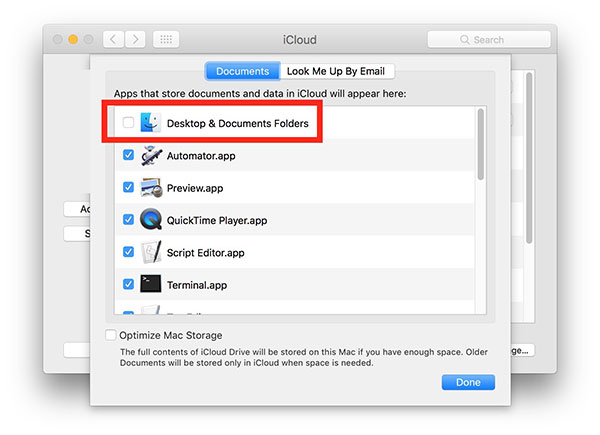600x435 pixels.
Task: Uncheck the Script Editor.app checkbox
Action: point(128,252)
